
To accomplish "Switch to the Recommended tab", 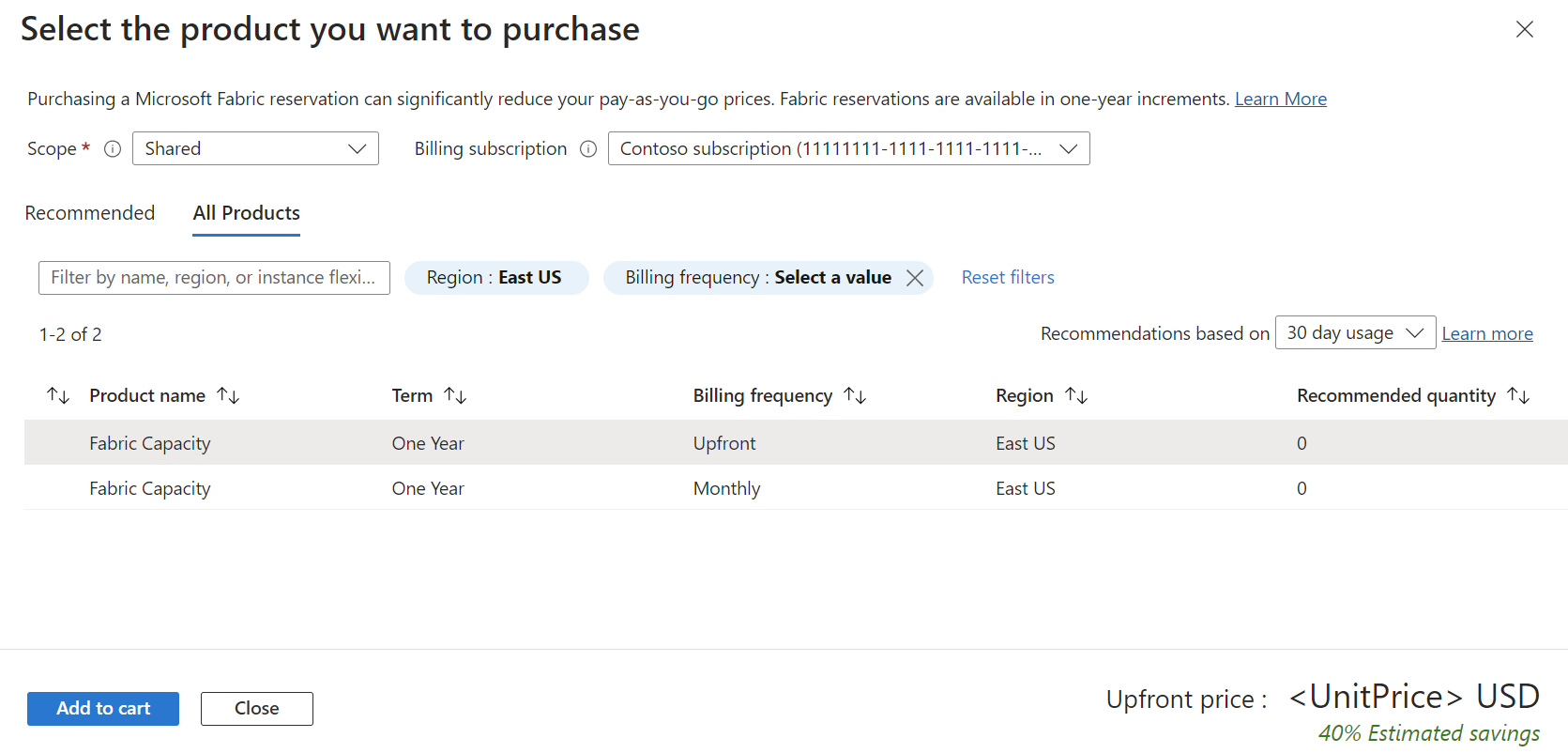I will pyautogui.click(x=90, y=213).
